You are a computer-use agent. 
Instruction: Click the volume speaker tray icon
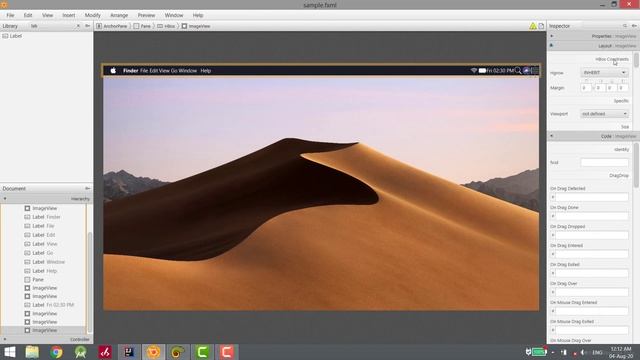pyautogui.click(x=584, y=352)
